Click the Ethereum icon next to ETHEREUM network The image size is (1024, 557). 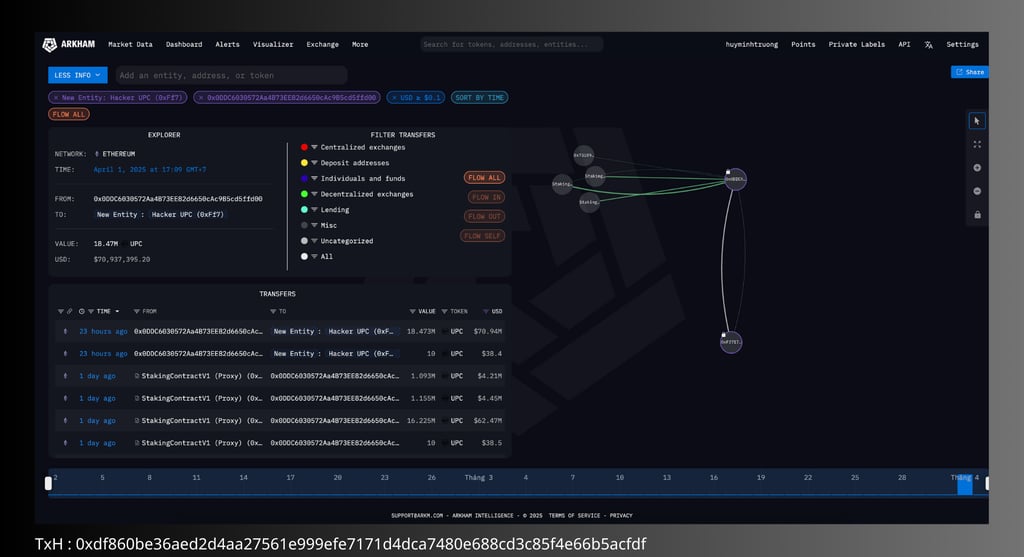tap(97, 154)
